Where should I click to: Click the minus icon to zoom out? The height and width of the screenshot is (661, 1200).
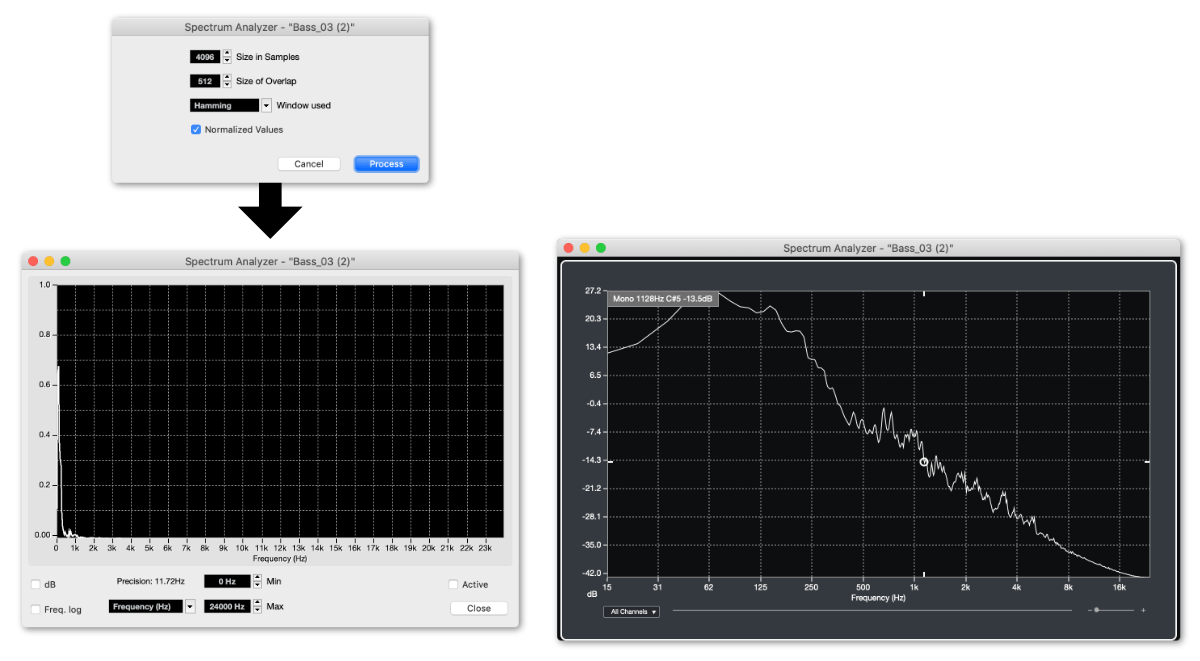coord(1088,610)
